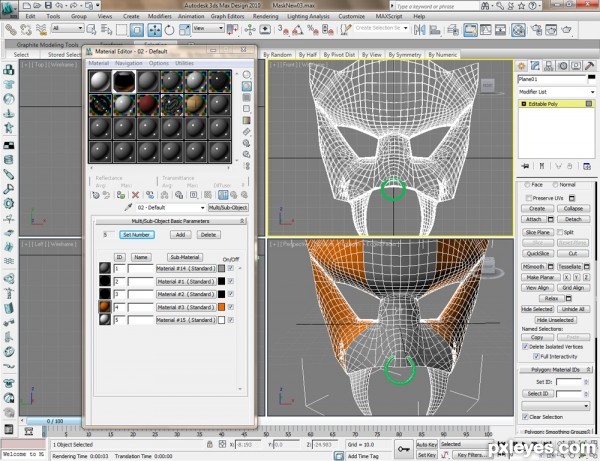Screen dimensions: 600x461
Task: Open the Create panel tab icon
Action: 522,66
